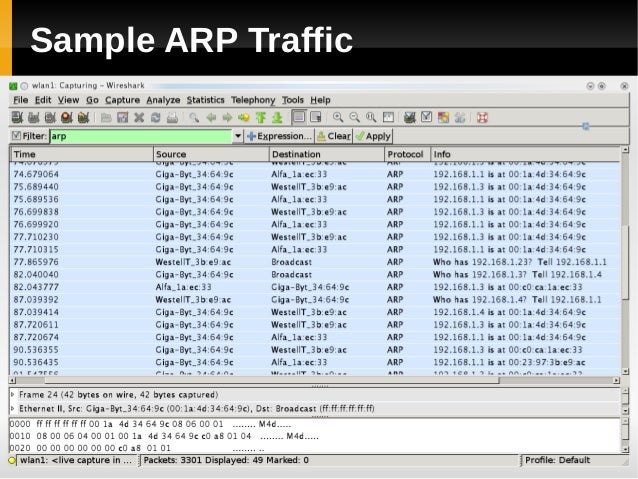The width and height of the screenshot is (638, 479).
Task: Click hex row 0010 in bytes pane
Action: [164, 436]
